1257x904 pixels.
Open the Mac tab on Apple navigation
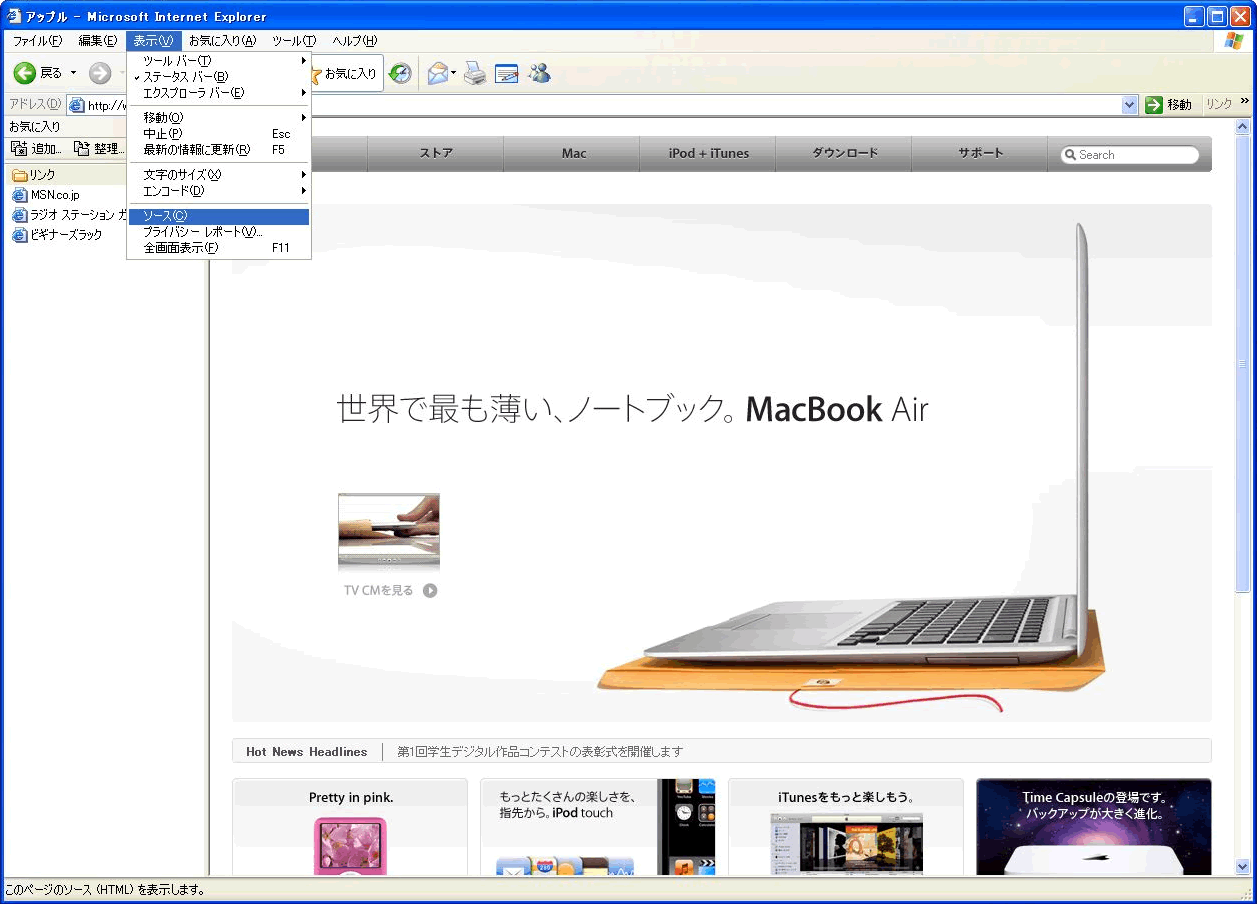(x=574, y=154)
